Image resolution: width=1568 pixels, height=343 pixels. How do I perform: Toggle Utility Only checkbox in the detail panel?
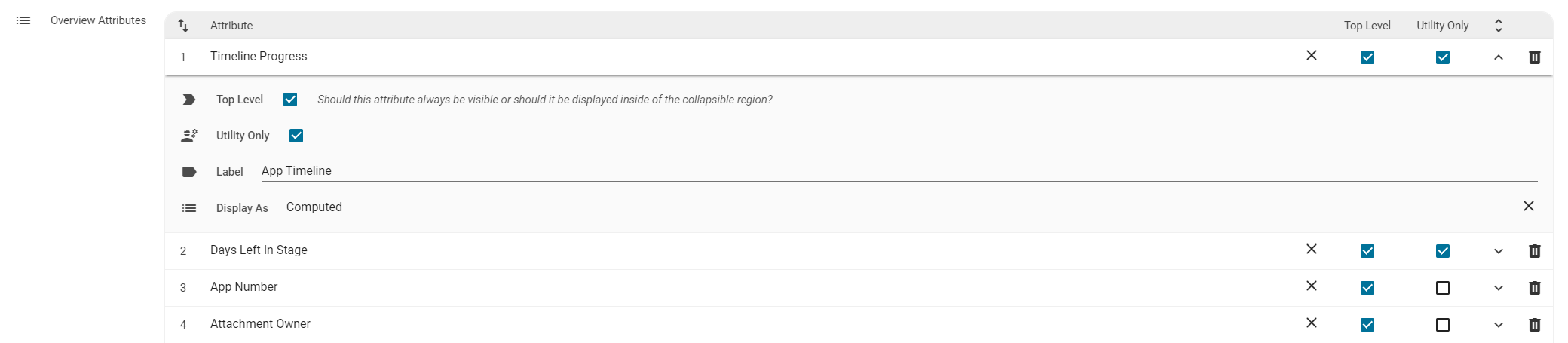point(296,136)
